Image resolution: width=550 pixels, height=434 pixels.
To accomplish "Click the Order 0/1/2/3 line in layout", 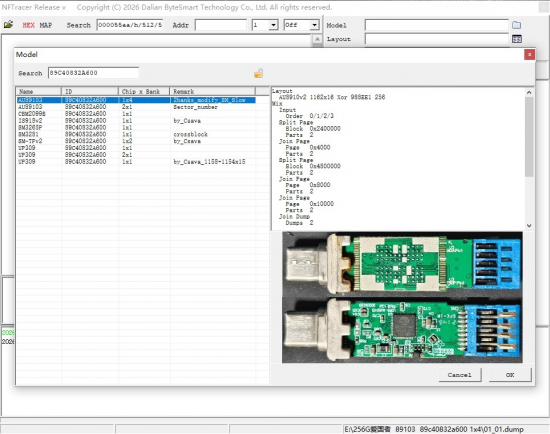I will pos(309,116).
